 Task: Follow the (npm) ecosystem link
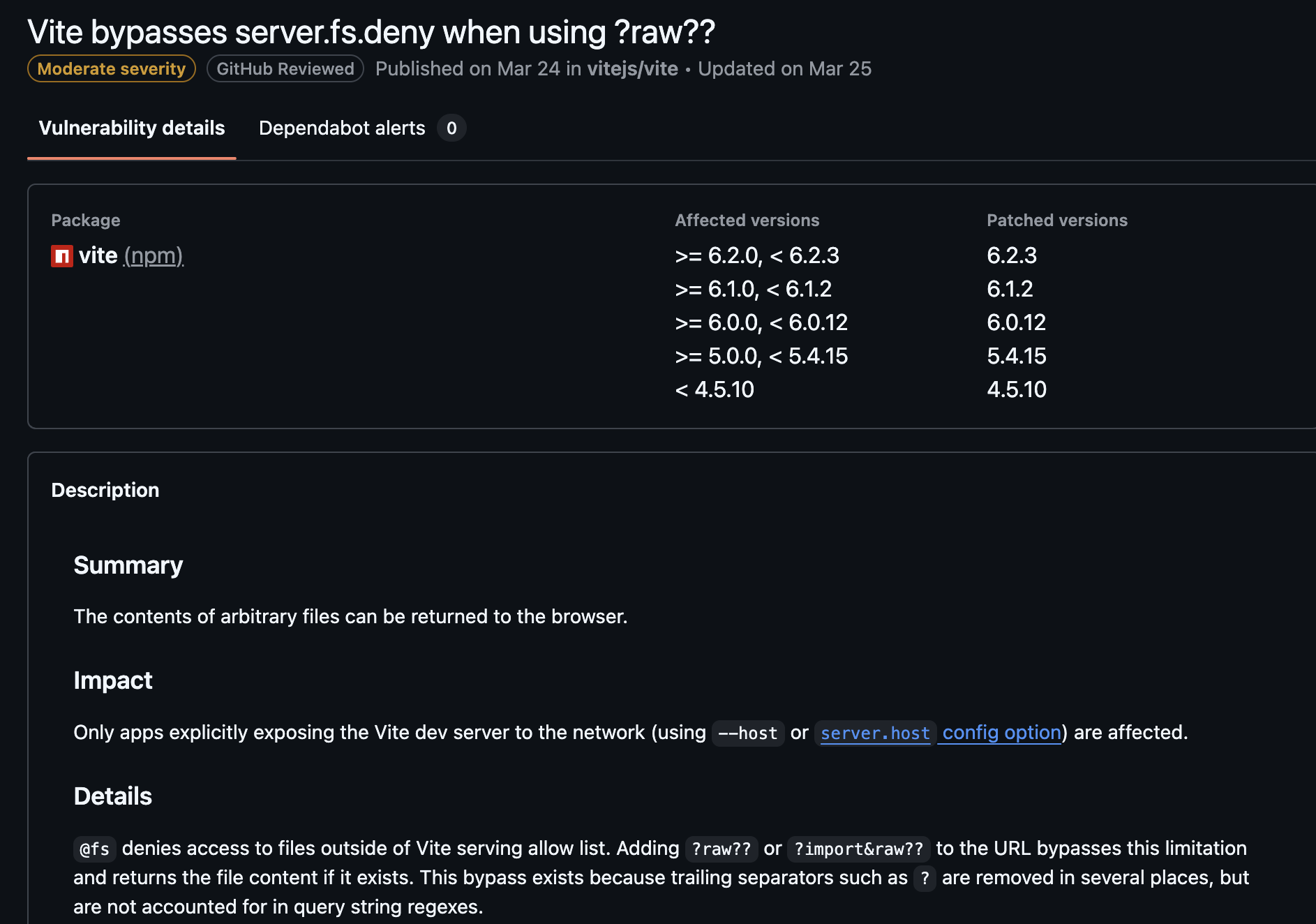[154, 256]
